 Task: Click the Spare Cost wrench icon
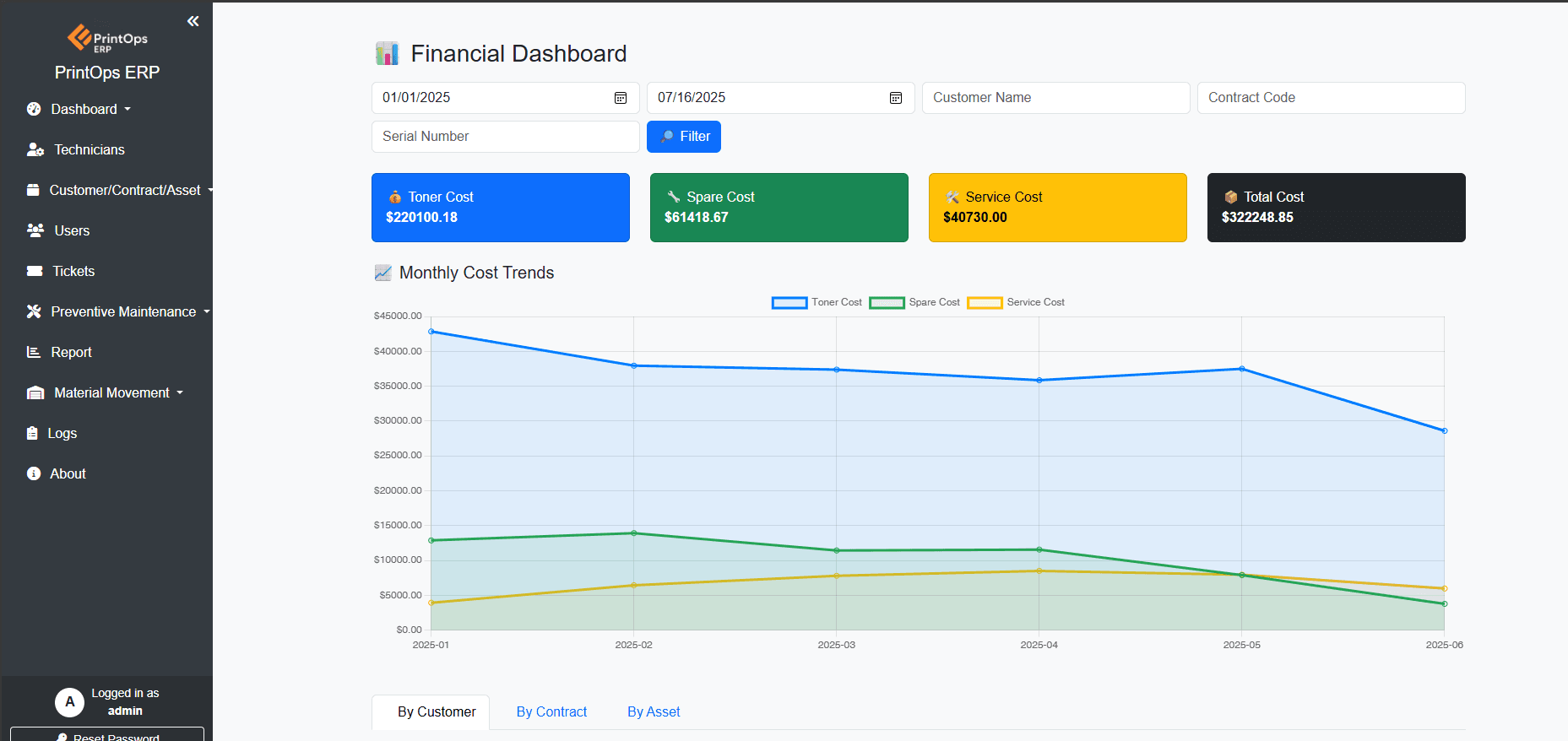(673, 197)
